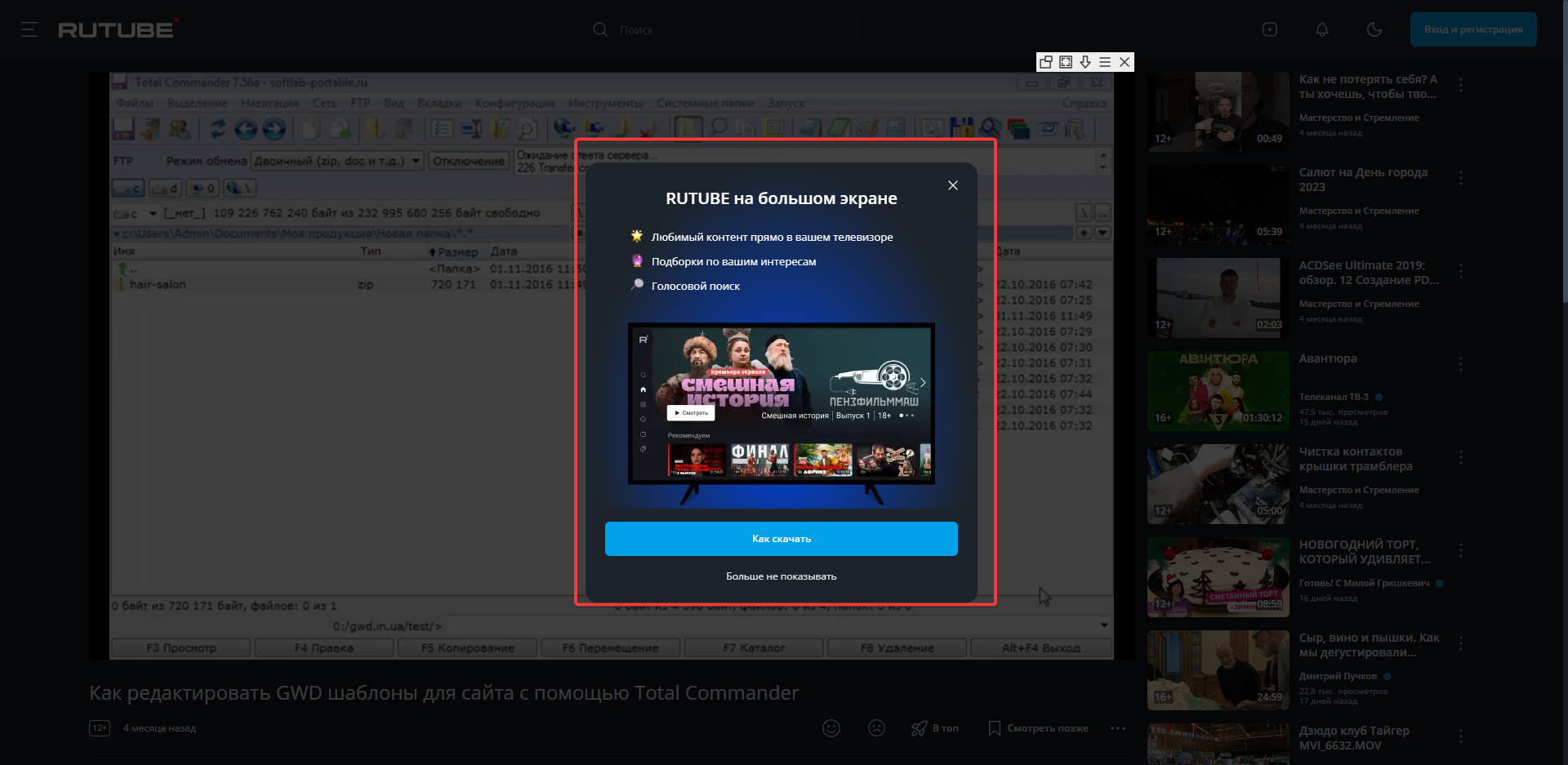Open options menu on the Авантюра recommendation
Viewport: 1568px width, 765px height.
click(x=1461, y=365)
